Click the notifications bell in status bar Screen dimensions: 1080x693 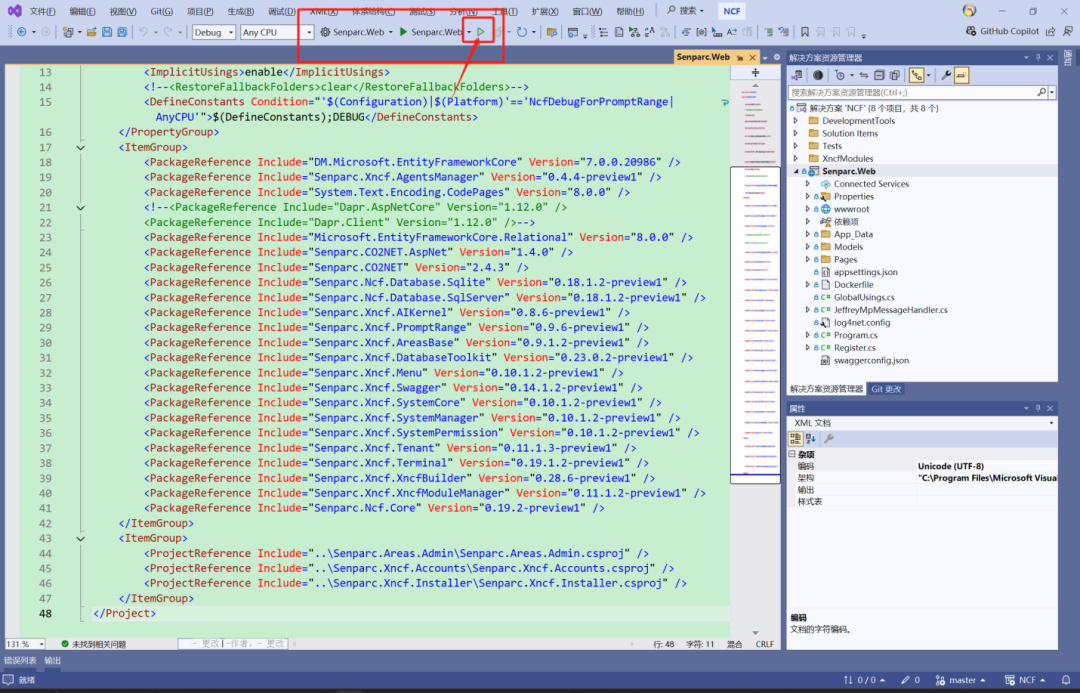[1066, 680]
